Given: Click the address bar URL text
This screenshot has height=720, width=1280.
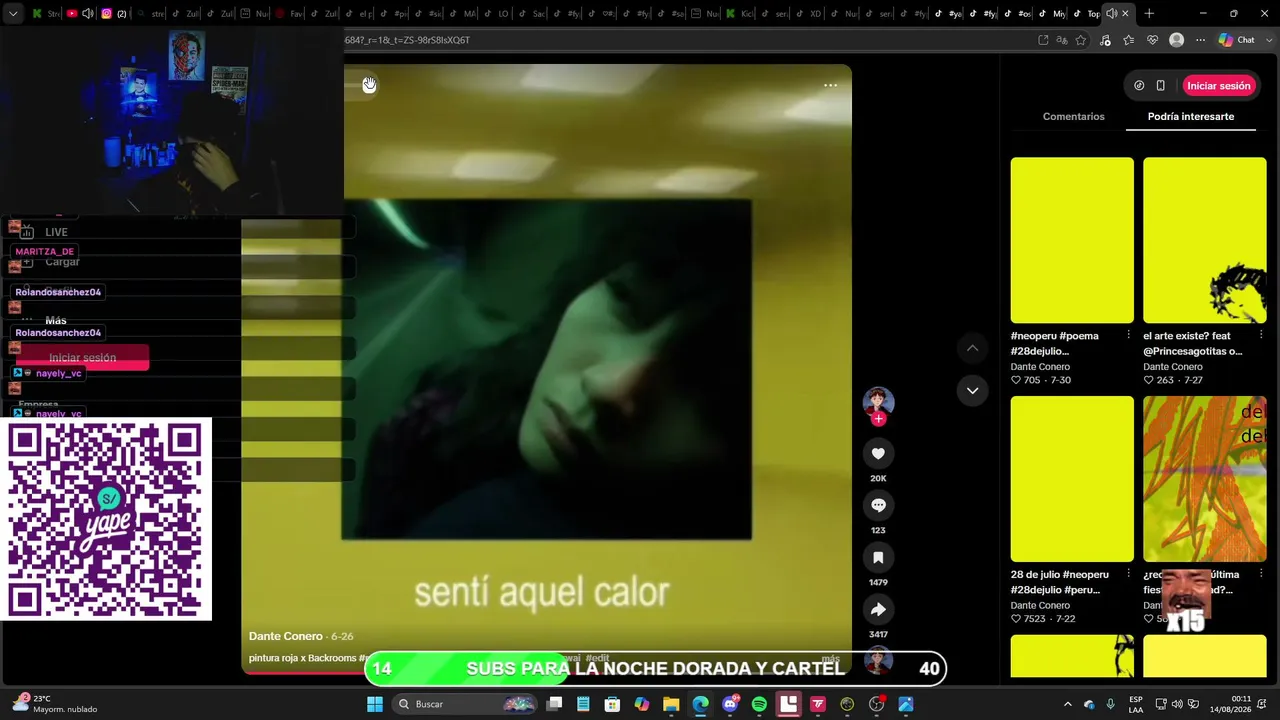Looking at the screenshot, I should 407,40.
